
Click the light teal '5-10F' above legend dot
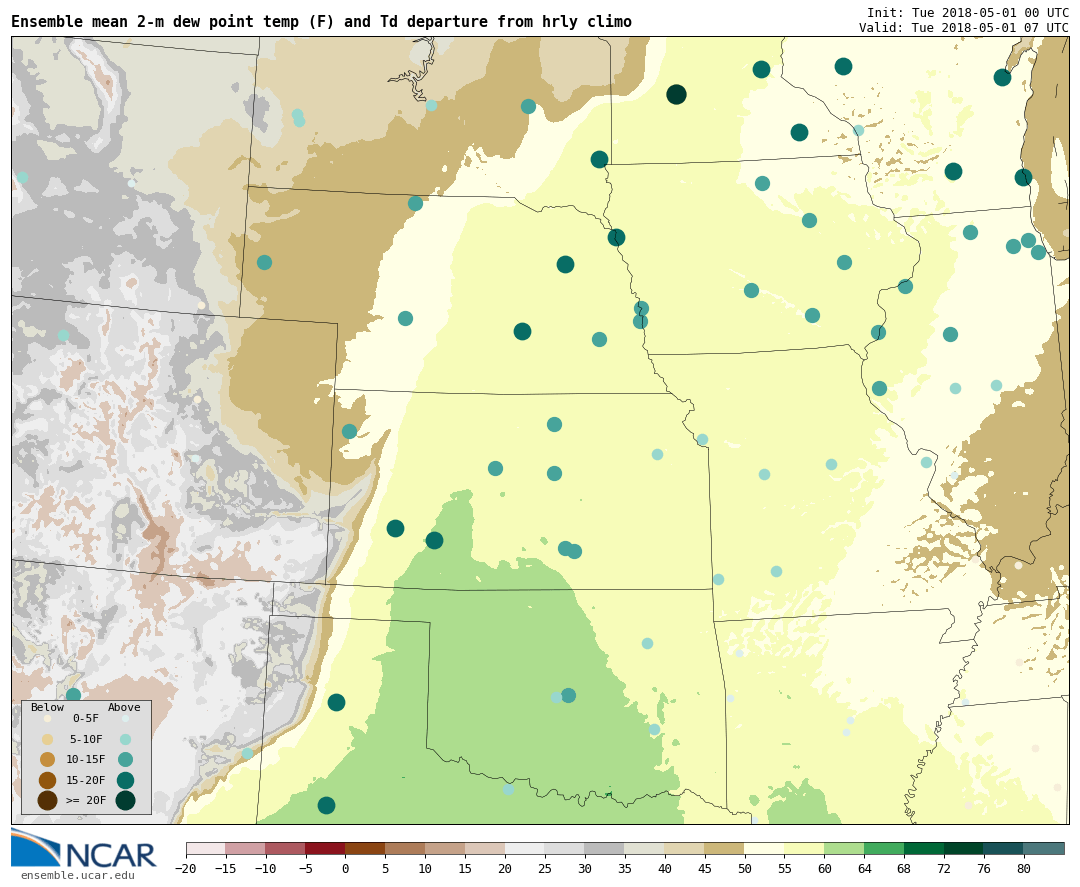pyautogui.click(x=125, y=740)
